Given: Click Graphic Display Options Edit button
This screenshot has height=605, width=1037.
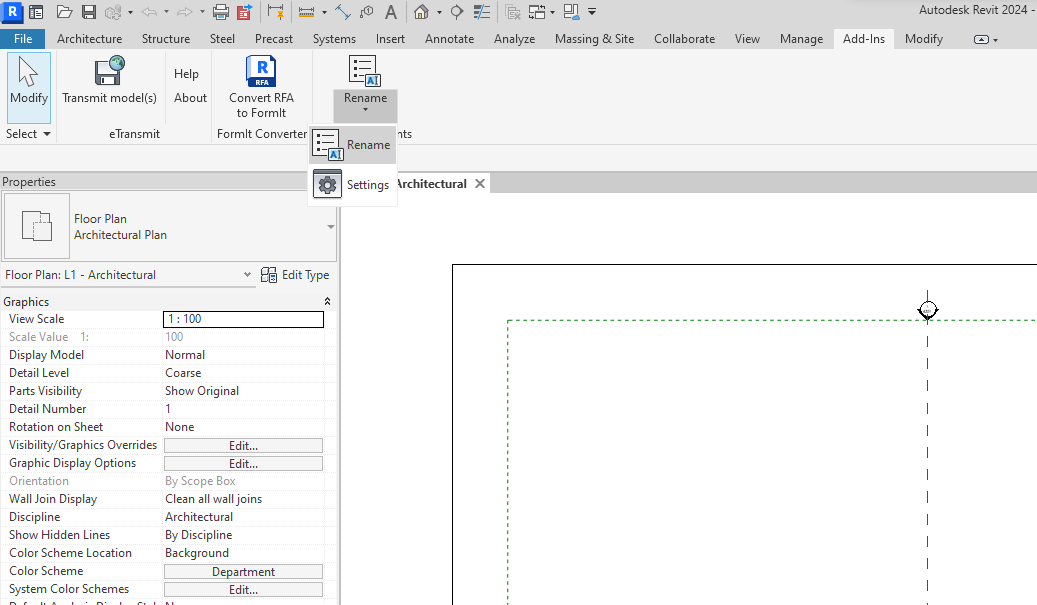Looking at the screenshot, I should click(243, 464).
